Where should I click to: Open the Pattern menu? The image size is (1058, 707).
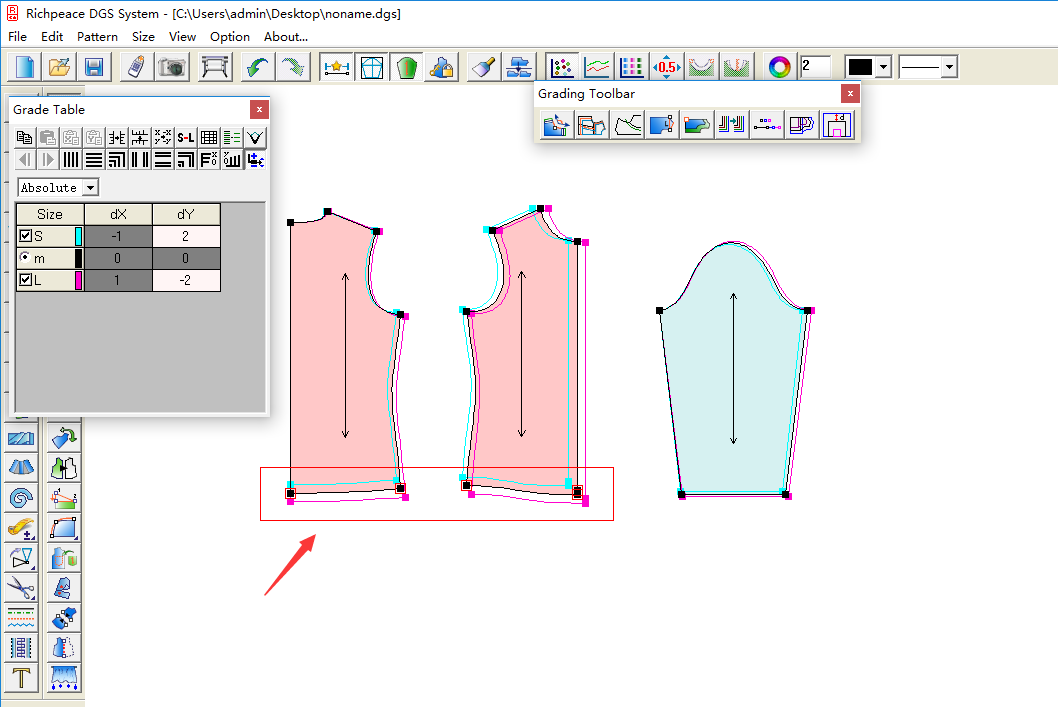coord(97,37)
